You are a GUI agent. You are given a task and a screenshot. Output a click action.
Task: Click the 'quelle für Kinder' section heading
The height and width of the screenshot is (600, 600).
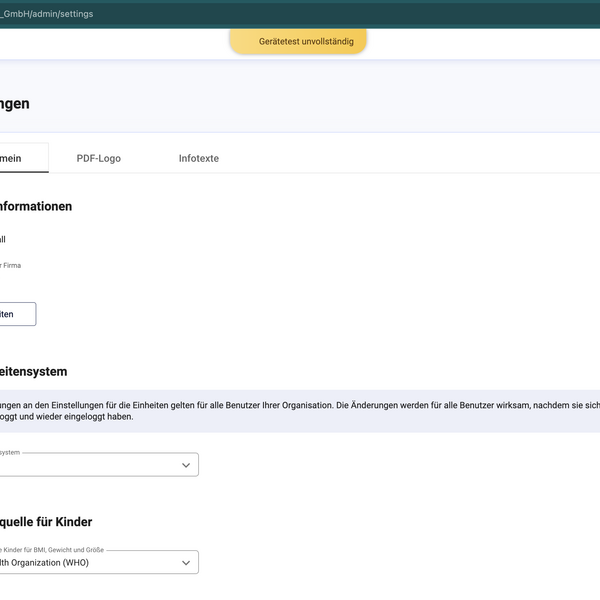(46, 522)
